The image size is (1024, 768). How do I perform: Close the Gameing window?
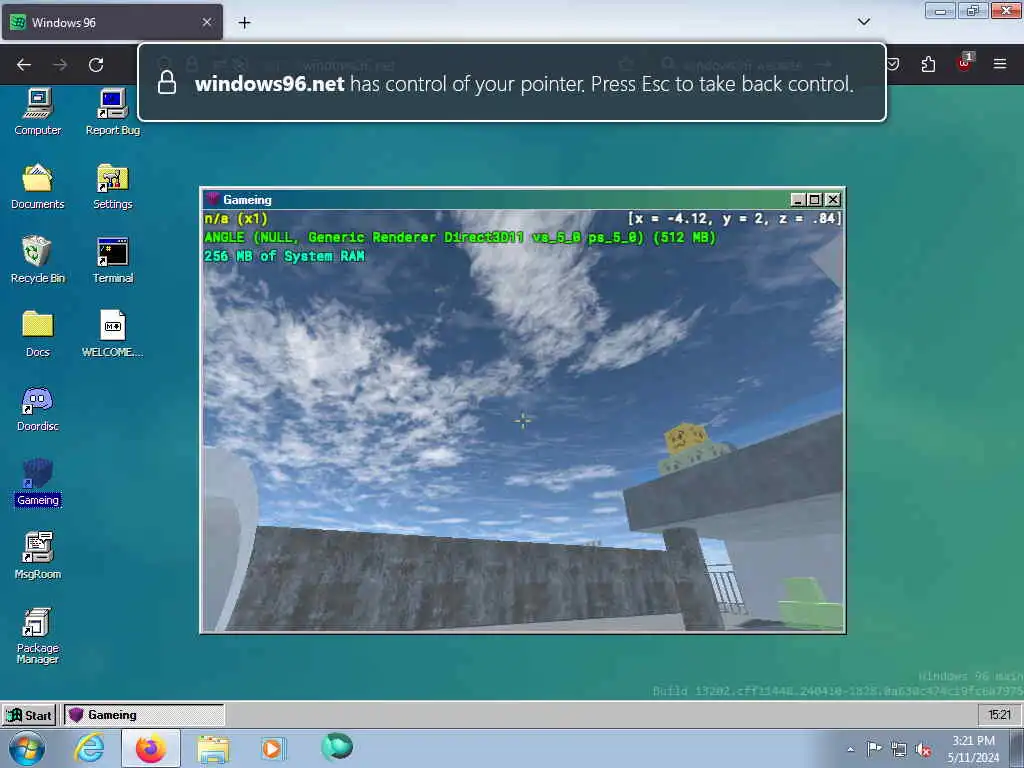pos(833,200)
